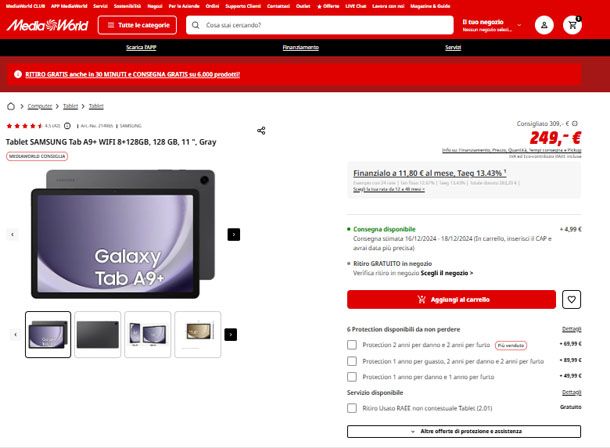Click the MediaWorld logo
610x448 pixels.
pyautogui.click(x=47, y=25)
